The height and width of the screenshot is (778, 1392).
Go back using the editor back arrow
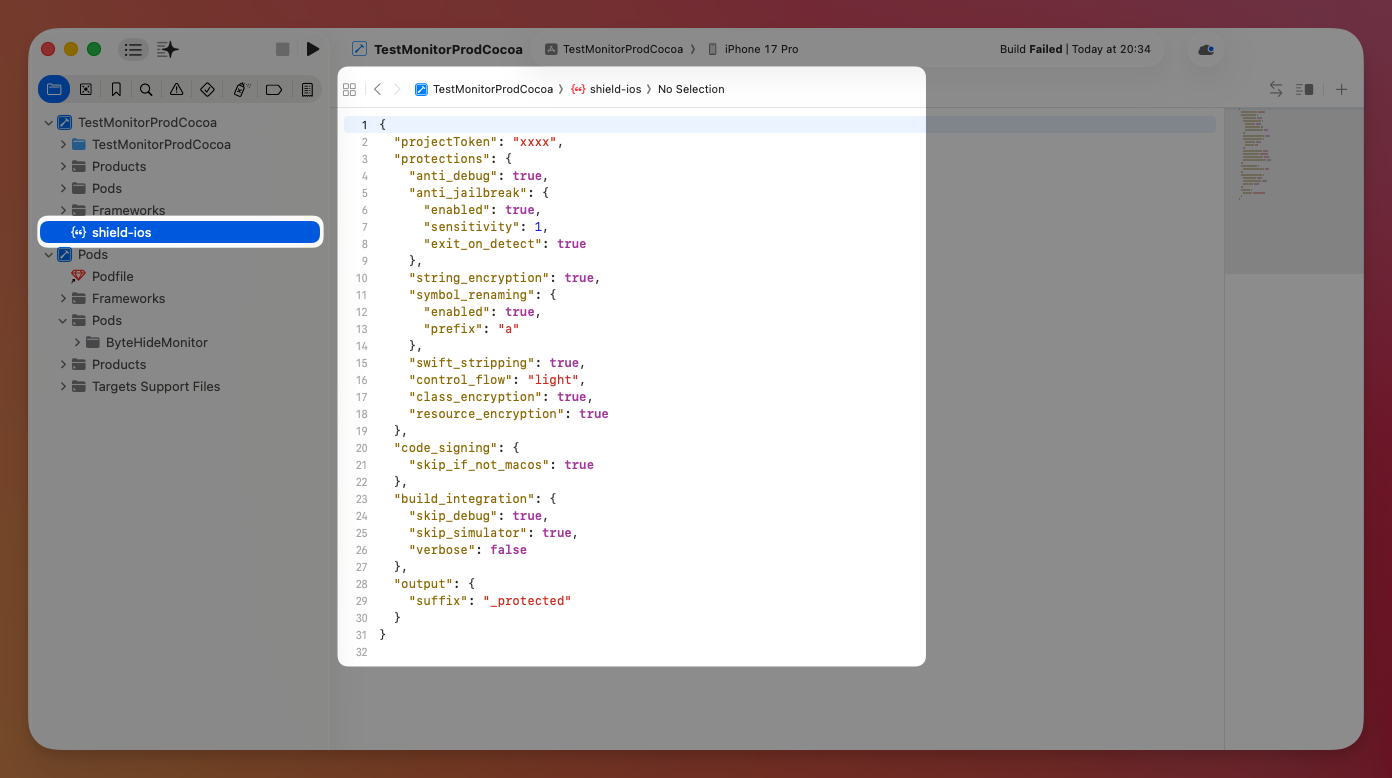[377, 89]
